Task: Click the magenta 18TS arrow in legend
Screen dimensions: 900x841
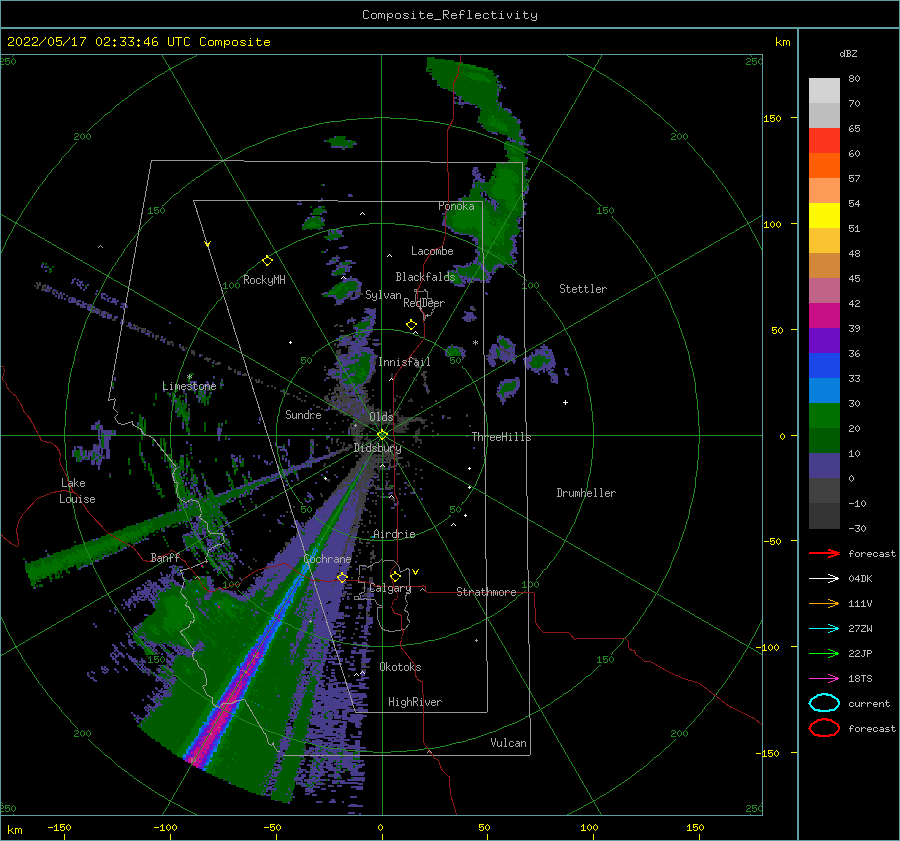Action: pyautogui.click(x=824, y=679)
